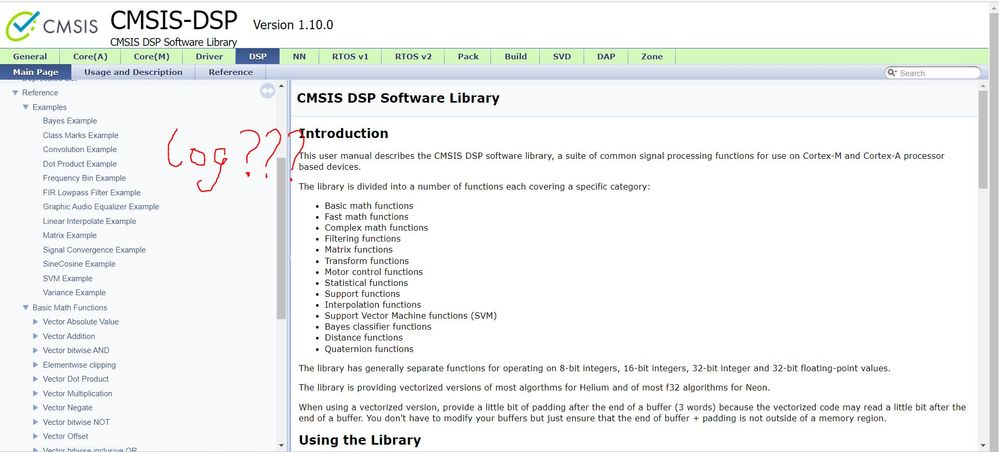Open the General tab
The image size is (999, 452).
30,56
